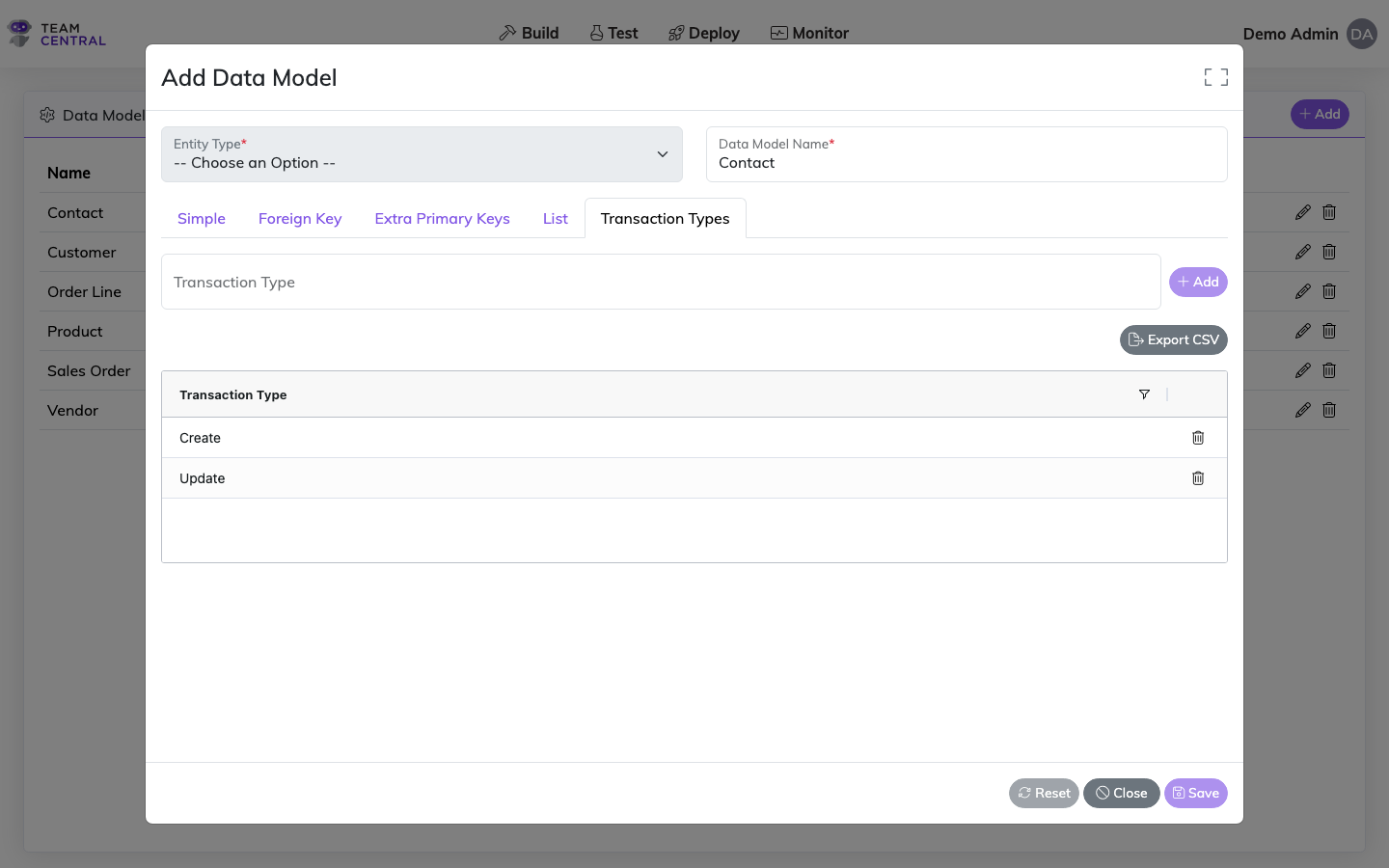
Task: Click the Transaction Type input field
Action: pos(661,282)
